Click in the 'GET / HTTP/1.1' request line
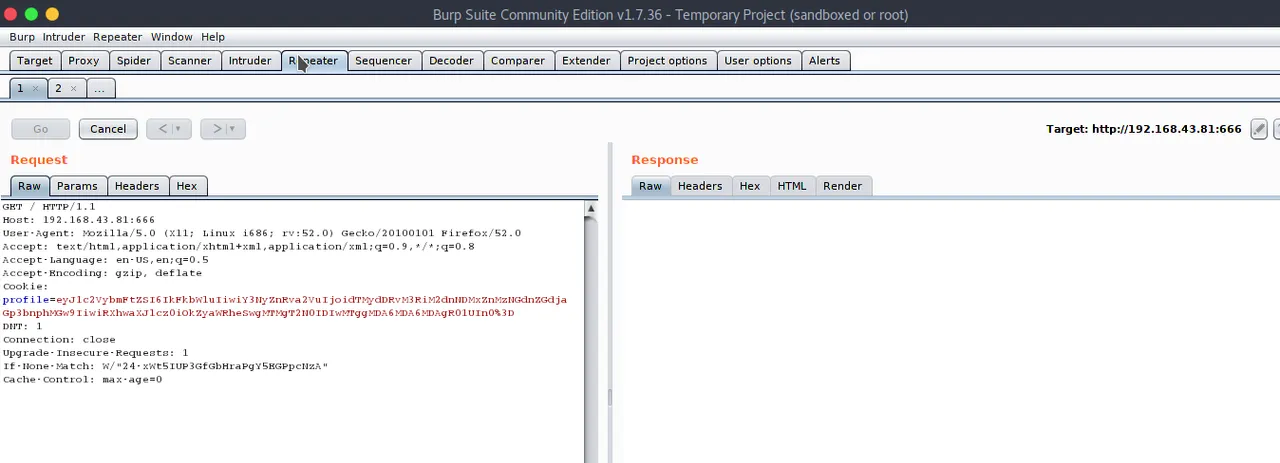The image size is (1280, 463). [x=49, y=206]
